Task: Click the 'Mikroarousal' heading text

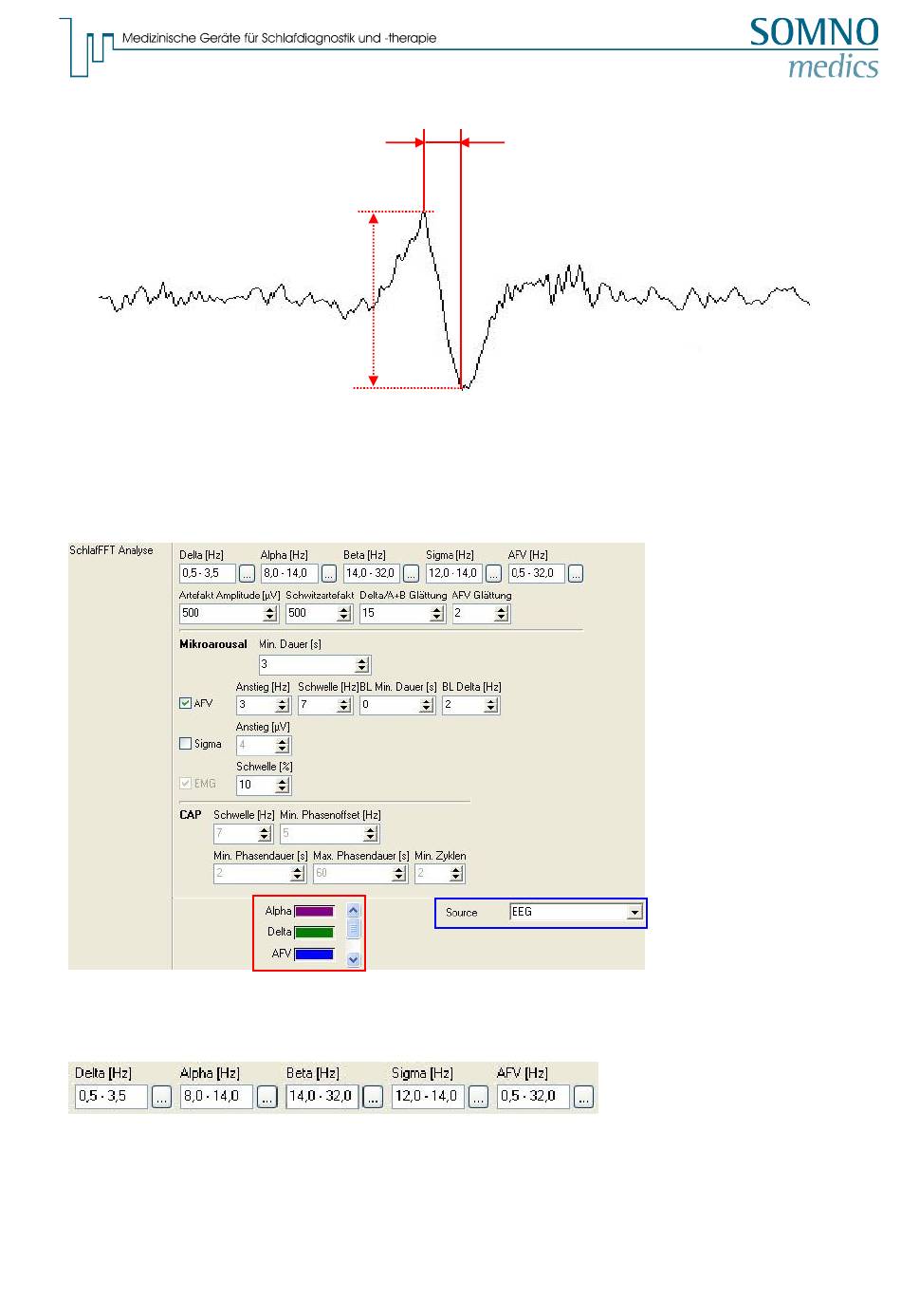Action: click(x=213, y=644)
